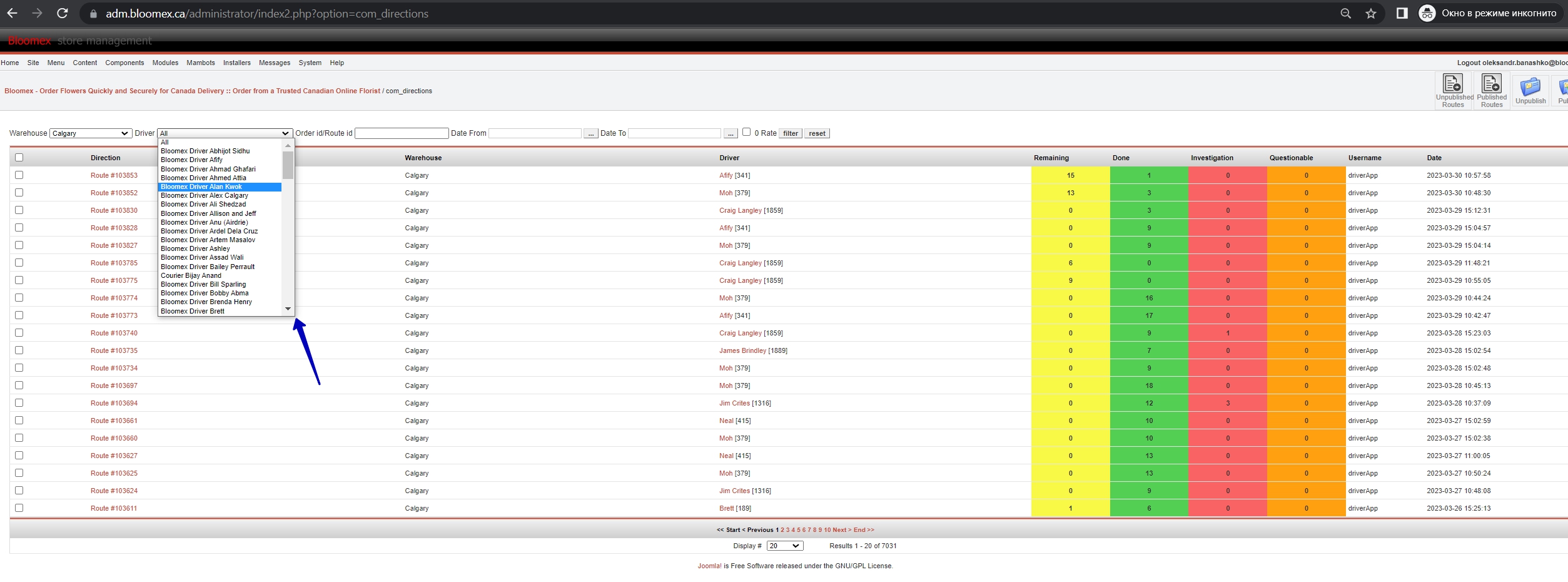The width and height of the screenshot is (1568, 582).
Task: Check the box for Route #103694
Action: 19,403
